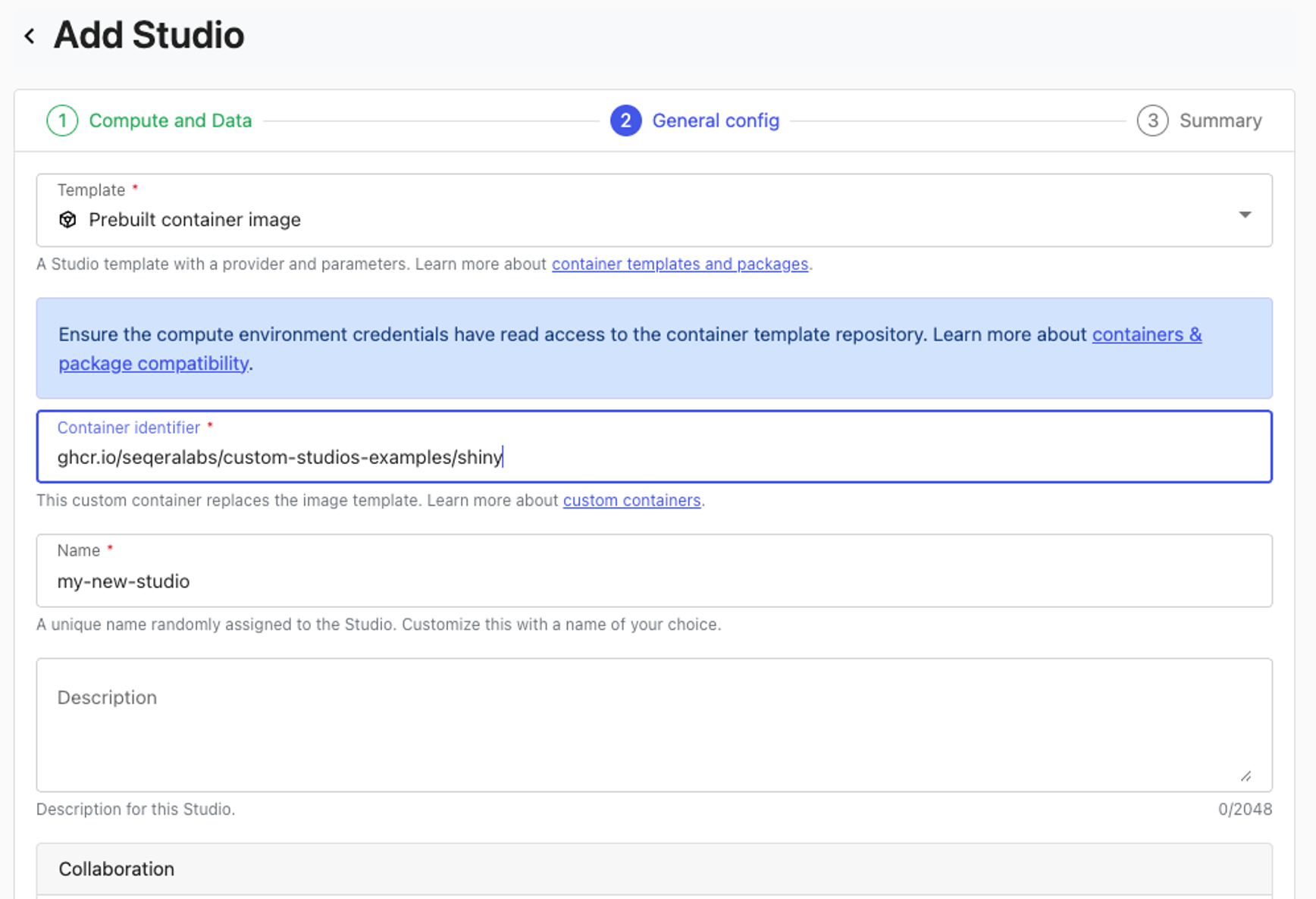The width and height of the screenshot is (1316, 899).
Task: Click the back arrow beside Add Studio
Action: click(x=30, y=36)
